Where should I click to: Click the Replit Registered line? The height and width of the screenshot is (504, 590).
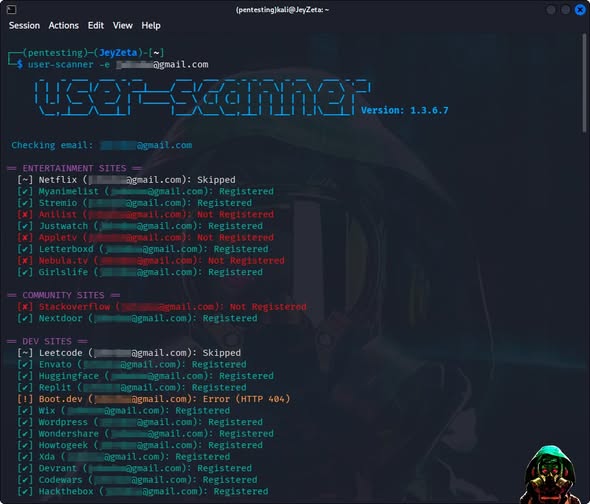132,388
